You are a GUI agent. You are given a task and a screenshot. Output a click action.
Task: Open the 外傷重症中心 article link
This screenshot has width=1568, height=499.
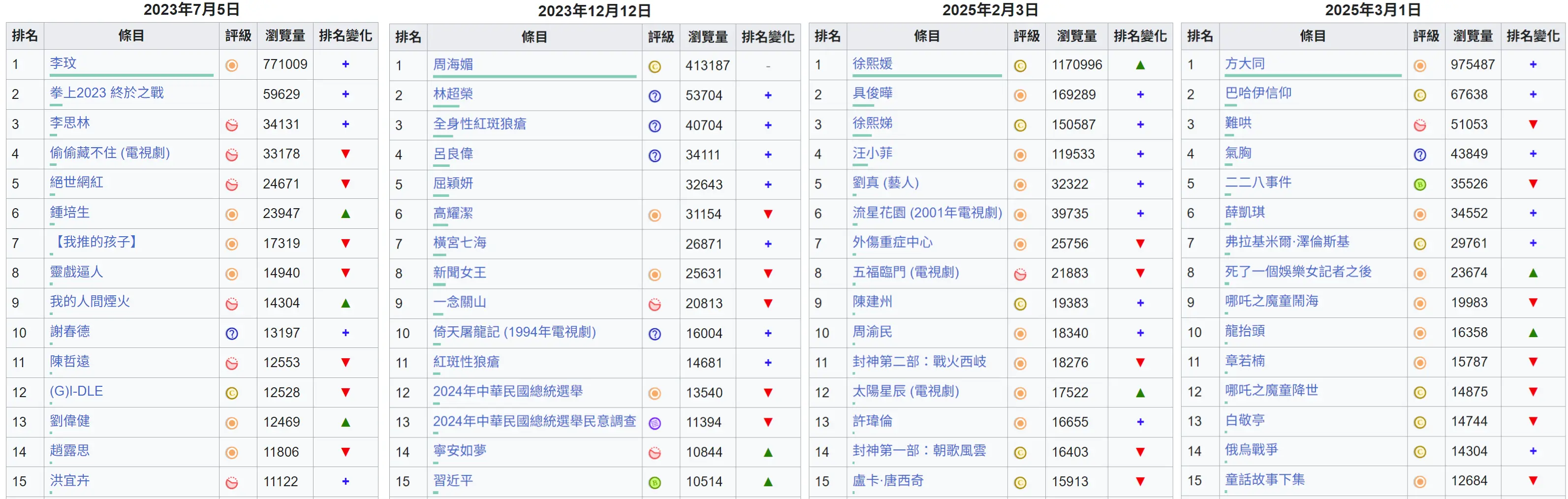[x=892, y=242]
